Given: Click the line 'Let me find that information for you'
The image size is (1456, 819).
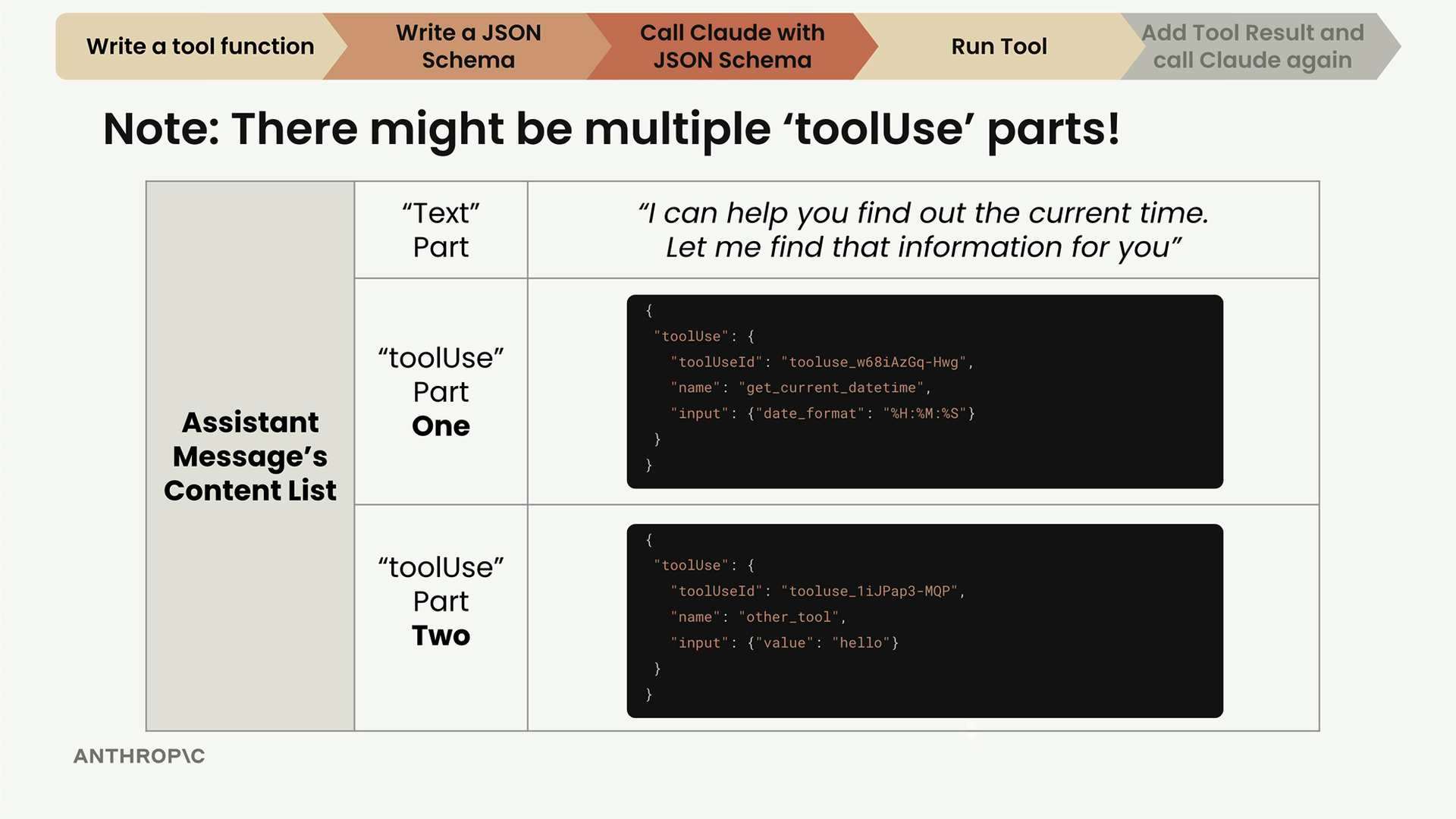Looking at the screenshot, I should pos(923,247).
